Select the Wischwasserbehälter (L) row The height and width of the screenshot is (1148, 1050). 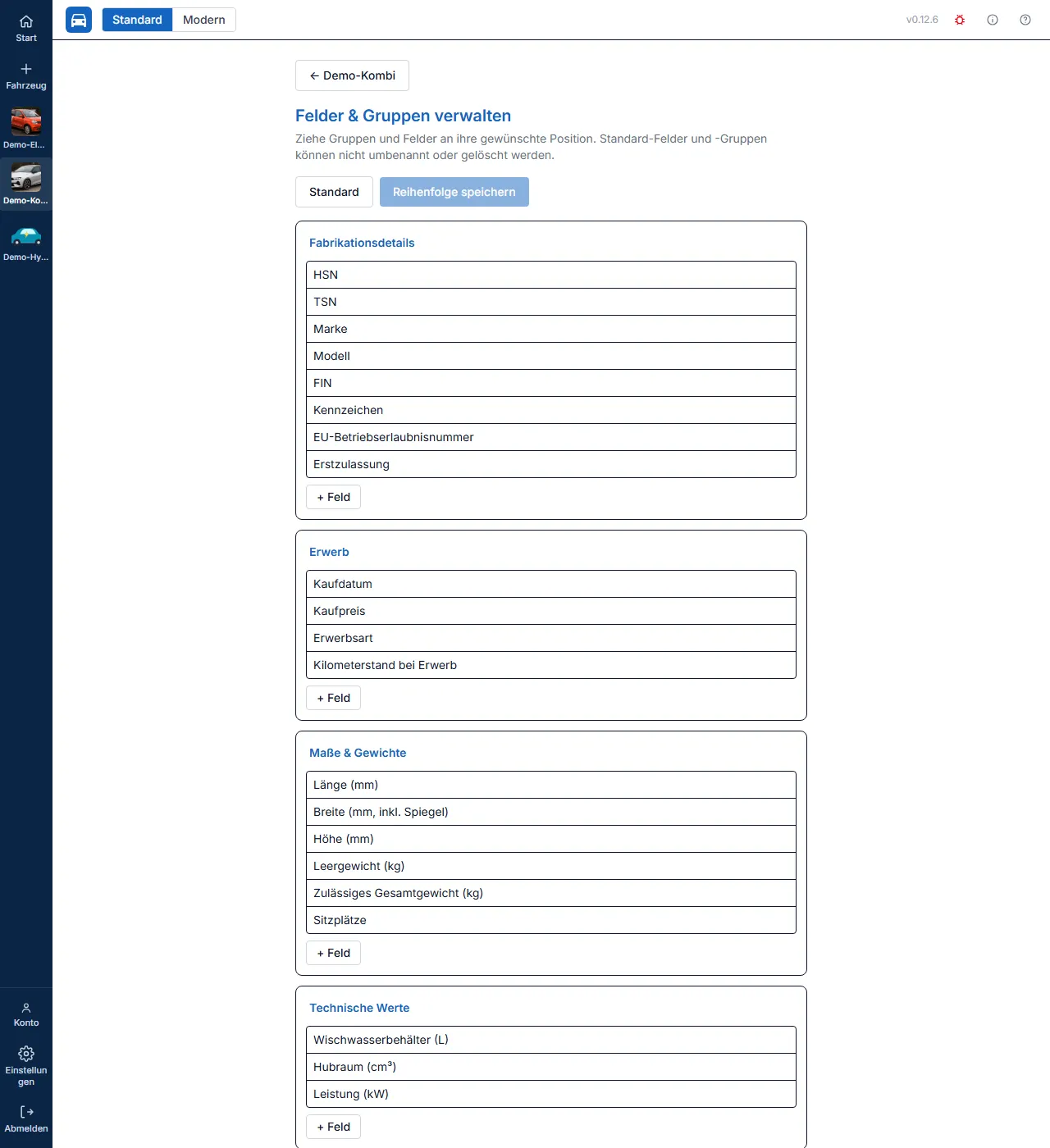[x=551, y=1040]
